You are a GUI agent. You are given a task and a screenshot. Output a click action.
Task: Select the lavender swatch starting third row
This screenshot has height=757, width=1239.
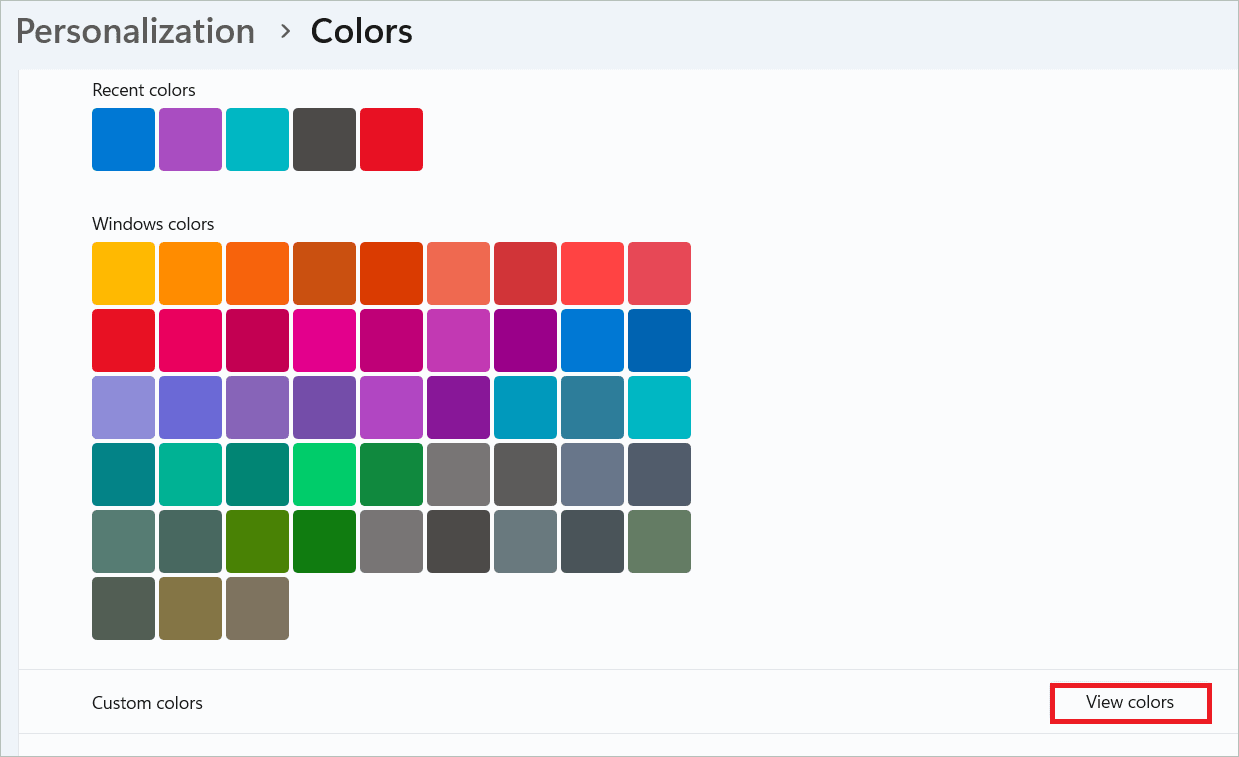click(x=123, y=407)
